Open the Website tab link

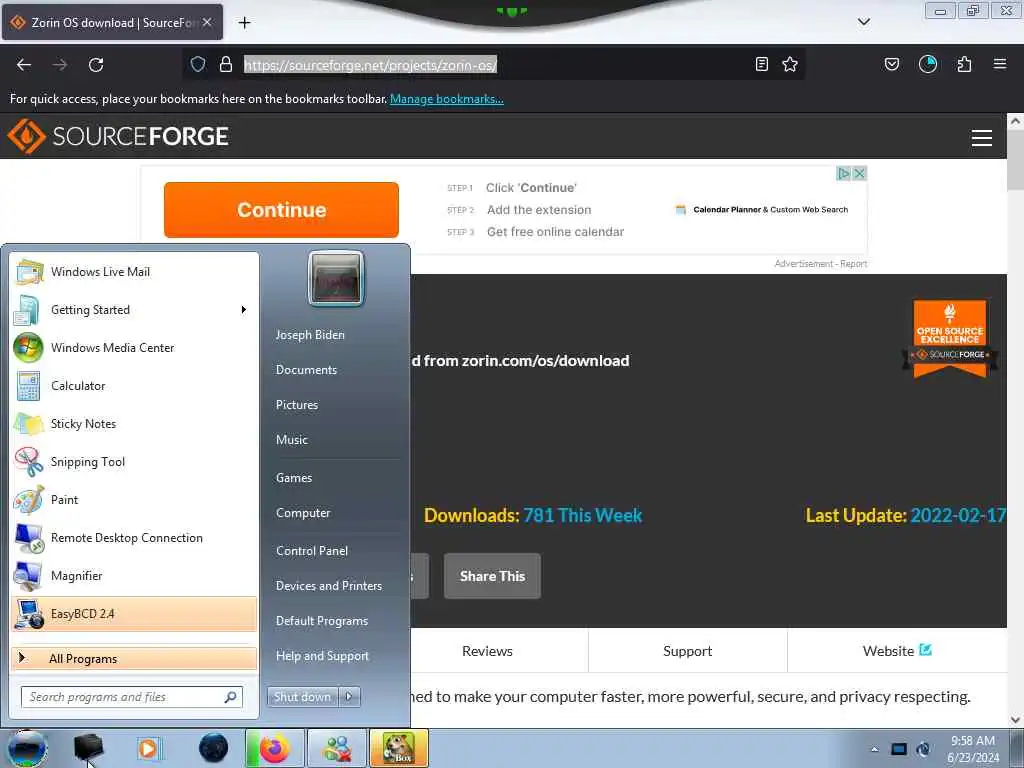click(x=897, y=651)
